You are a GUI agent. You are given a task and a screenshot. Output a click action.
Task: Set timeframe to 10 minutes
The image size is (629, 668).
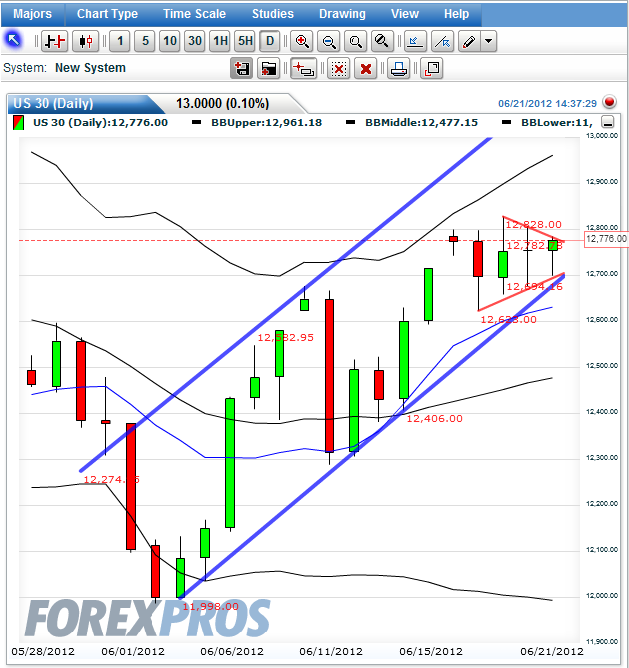click(x=170, y=41)
